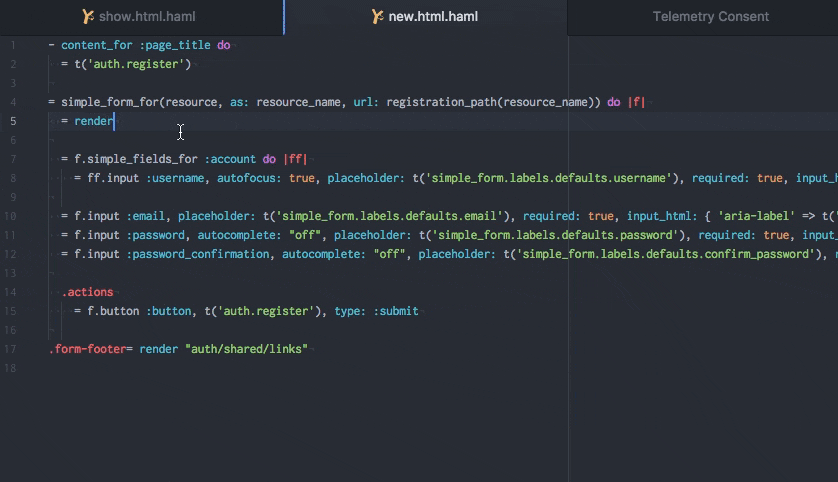
Task: Click line number 5 in the gutter
Action: point(13,121)
